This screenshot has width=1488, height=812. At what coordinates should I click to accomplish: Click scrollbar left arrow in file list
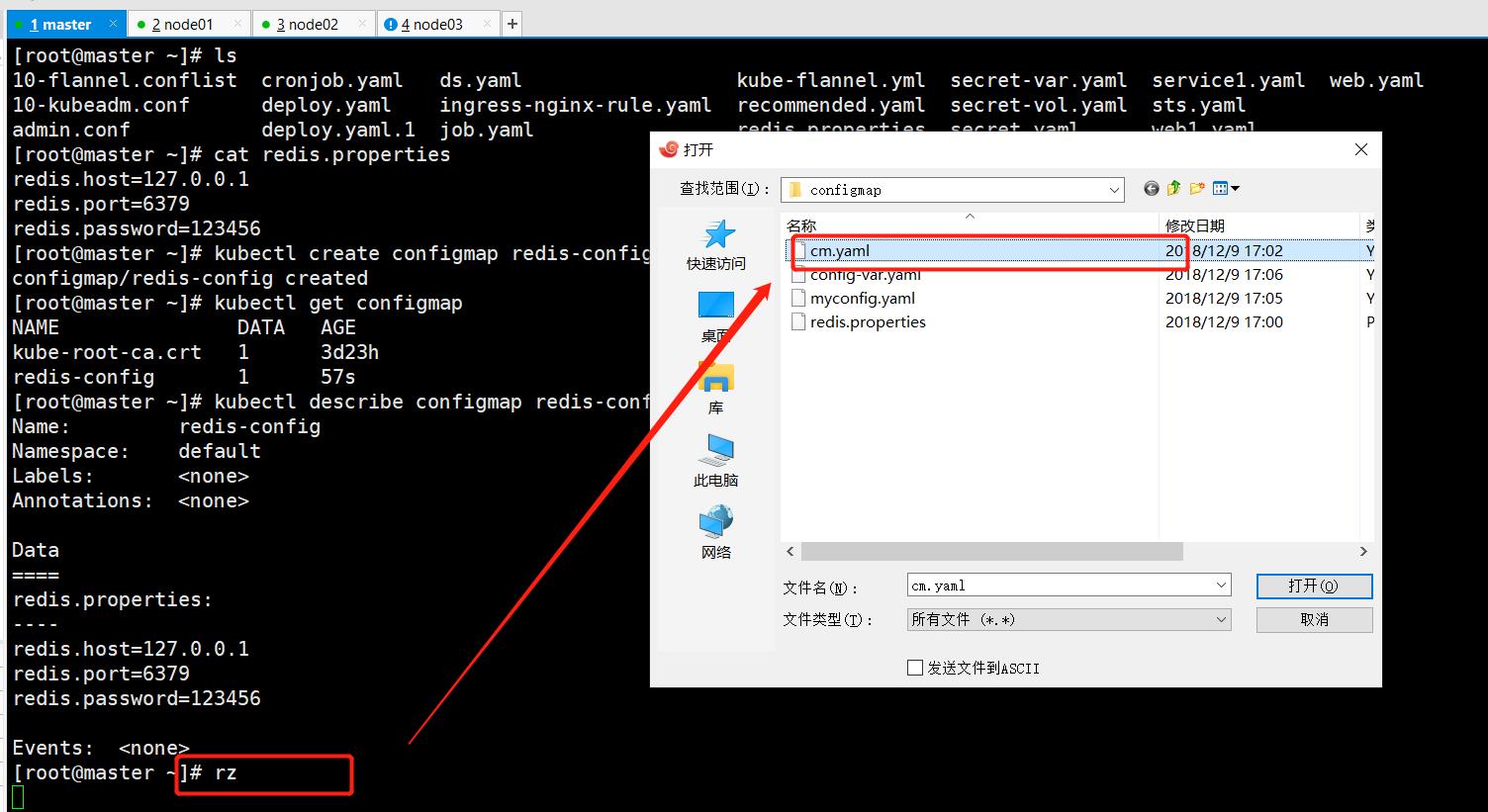[x=790, y=551]
